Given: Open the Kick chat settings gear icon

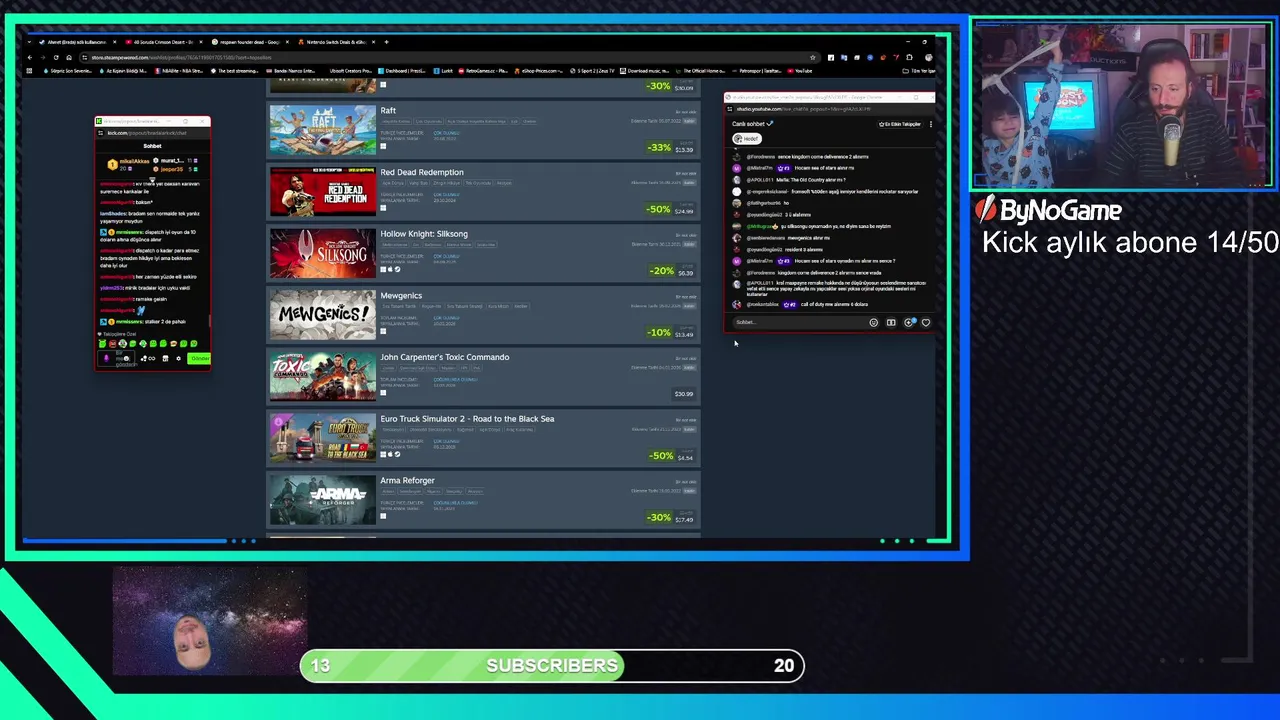Looking at the screenshot, I should click(x=178, y=358).
